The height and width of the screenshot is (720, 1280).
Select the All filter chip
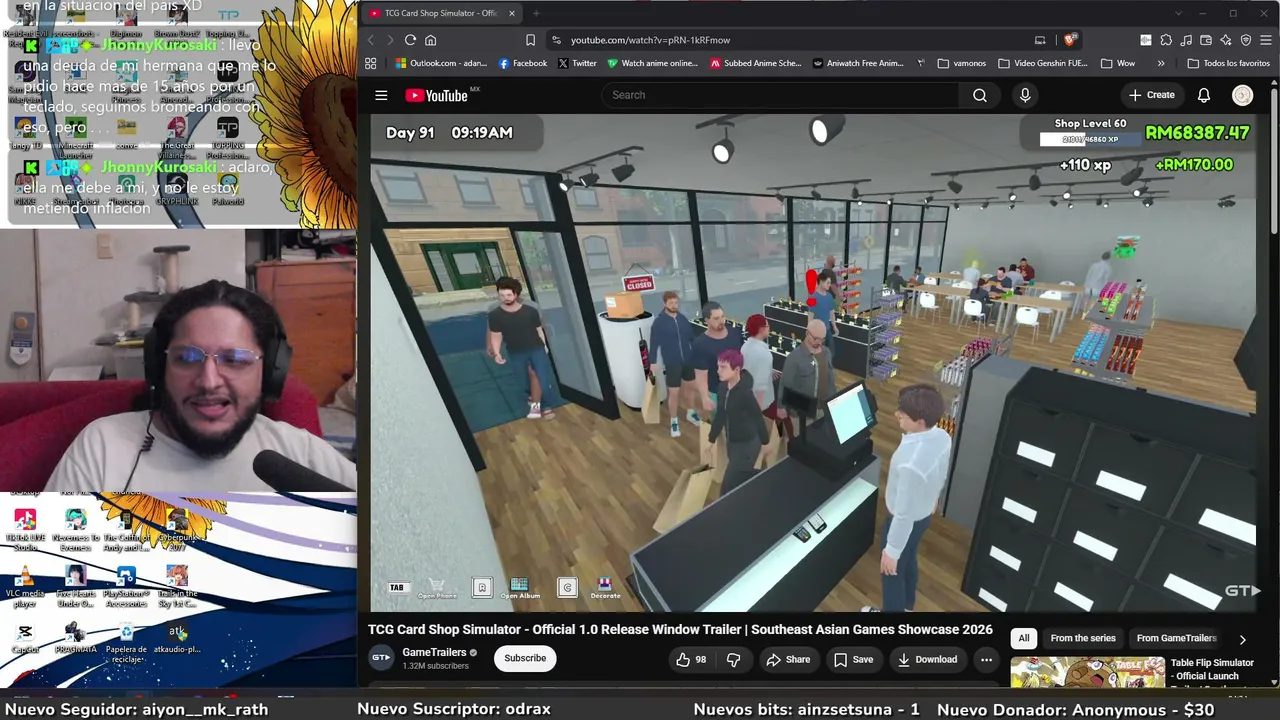pos(1023,638)
